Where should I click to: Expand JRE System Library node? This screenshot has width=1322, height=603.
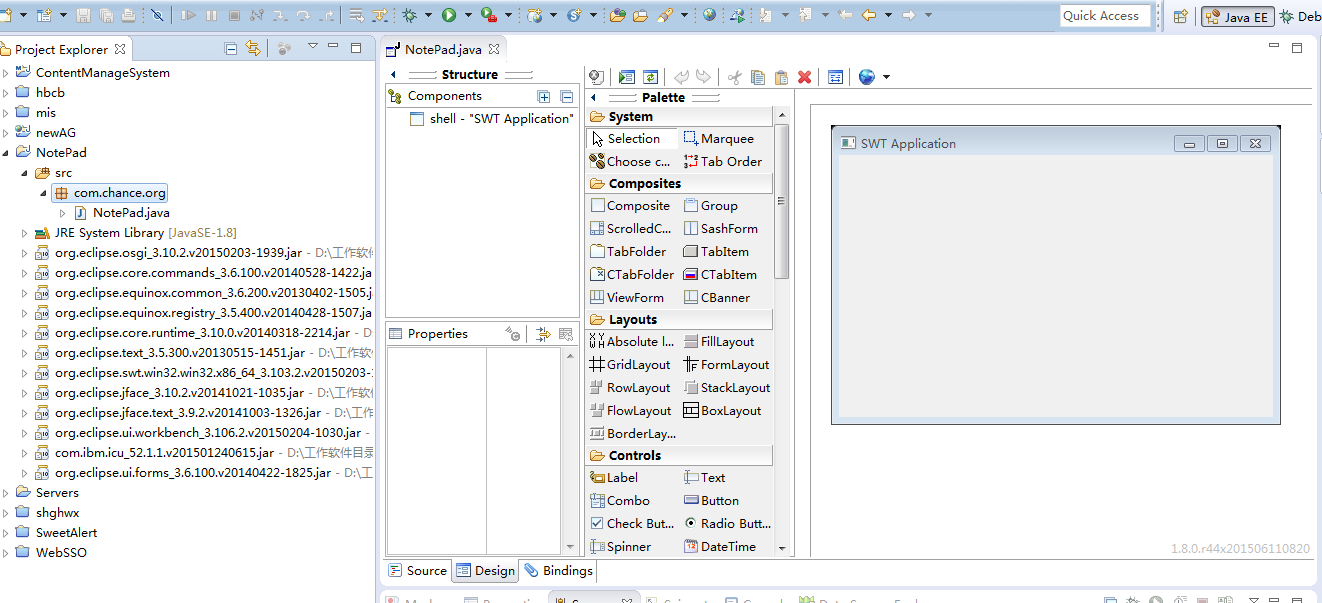click(x=25, y=233)
